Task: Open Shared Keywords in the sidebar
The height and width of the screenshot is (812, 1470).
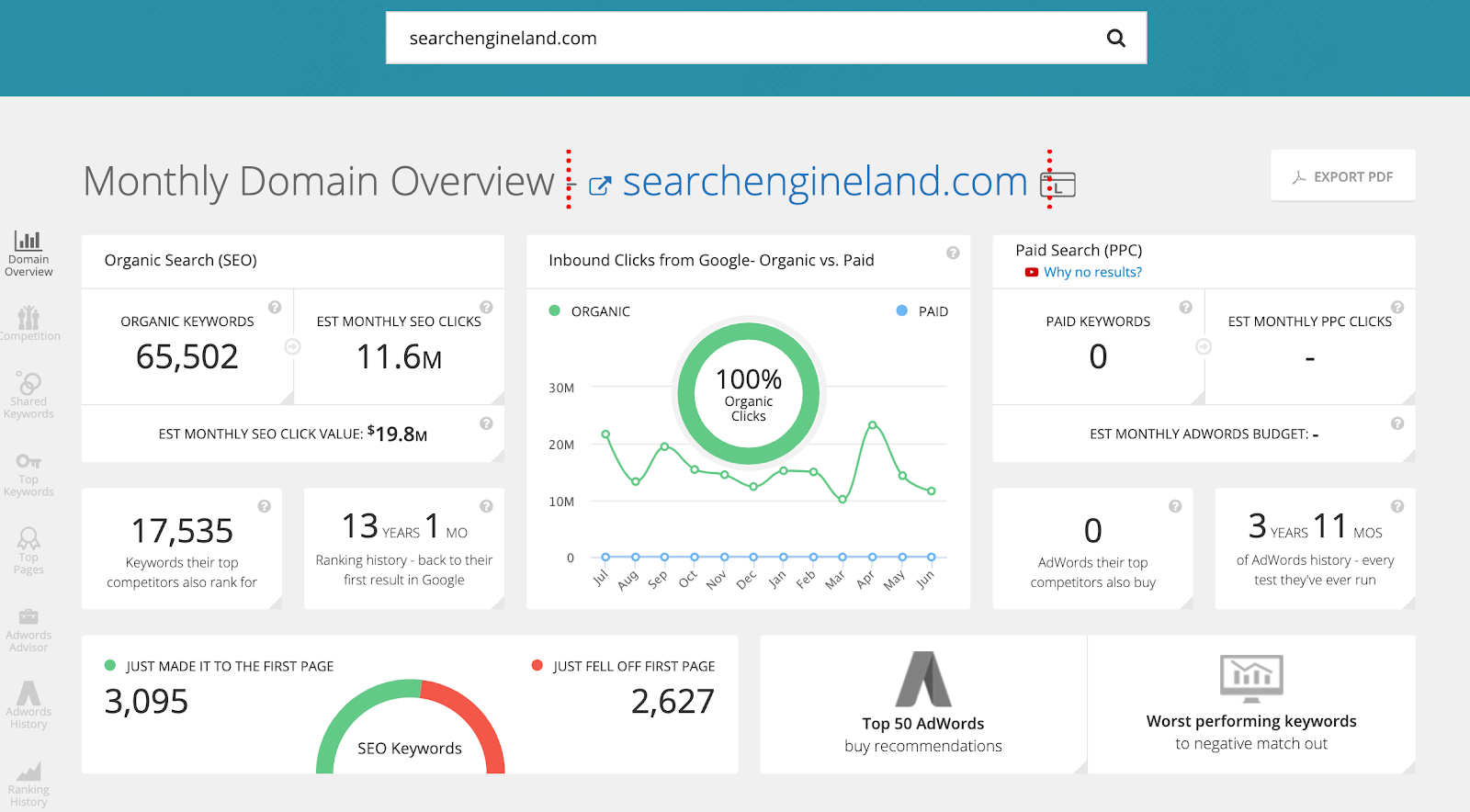Action: point(28,396)
